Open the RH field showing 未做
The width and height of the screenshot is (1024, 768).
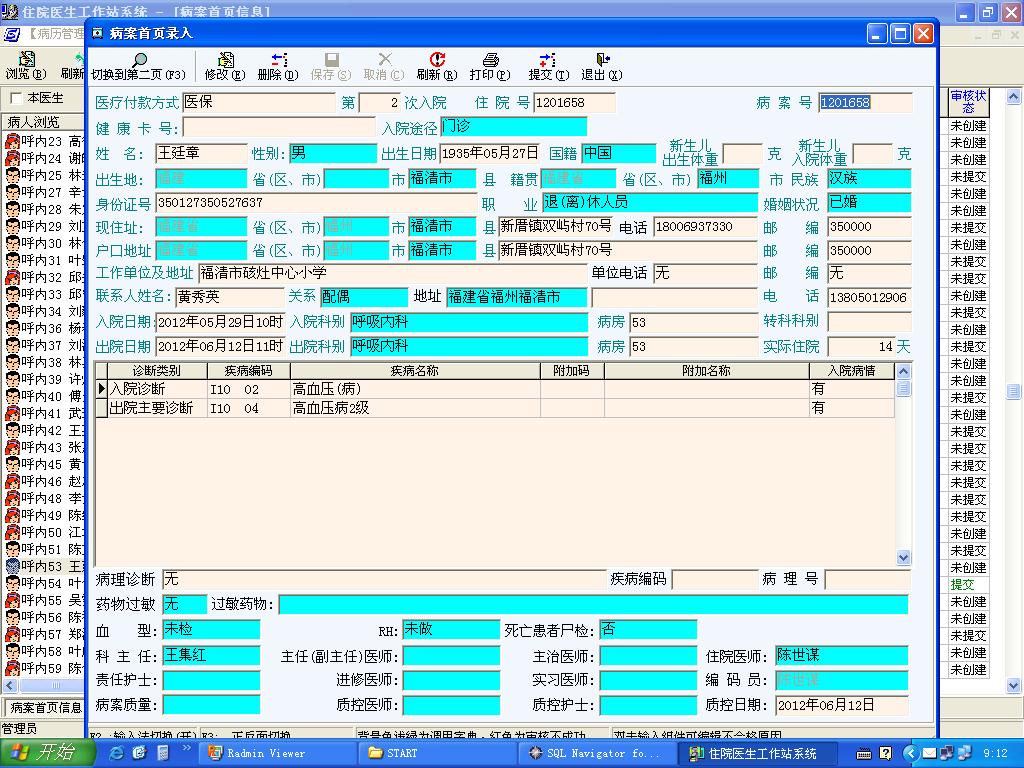tap(451, 630)
